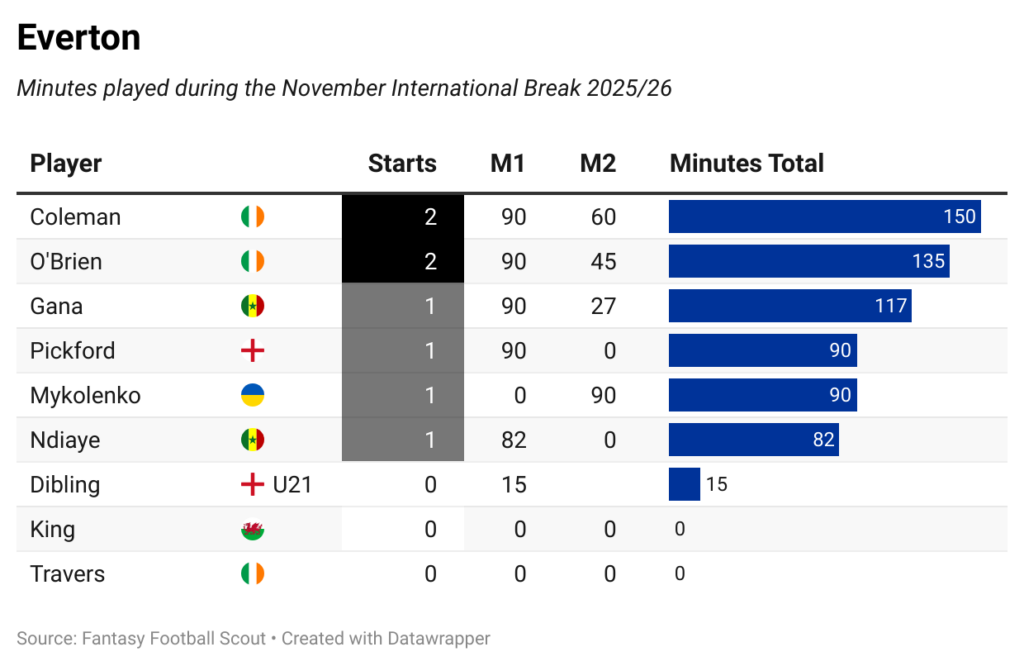Select the Wales flag next to King
This screenshot has height=666, width=1024.
tap(252, 530)
